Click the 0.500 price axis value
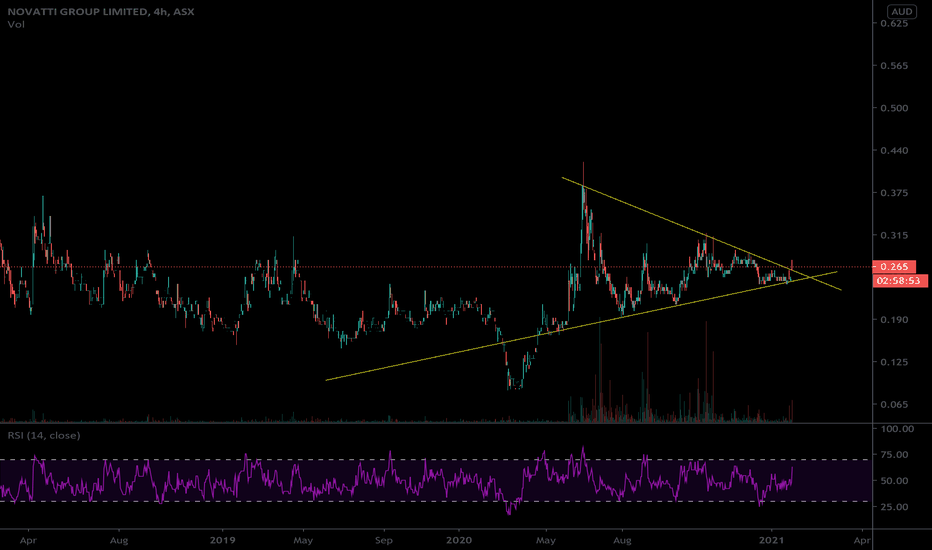The width and height of the screenshot is (932, 550). (x=894, y=108)
